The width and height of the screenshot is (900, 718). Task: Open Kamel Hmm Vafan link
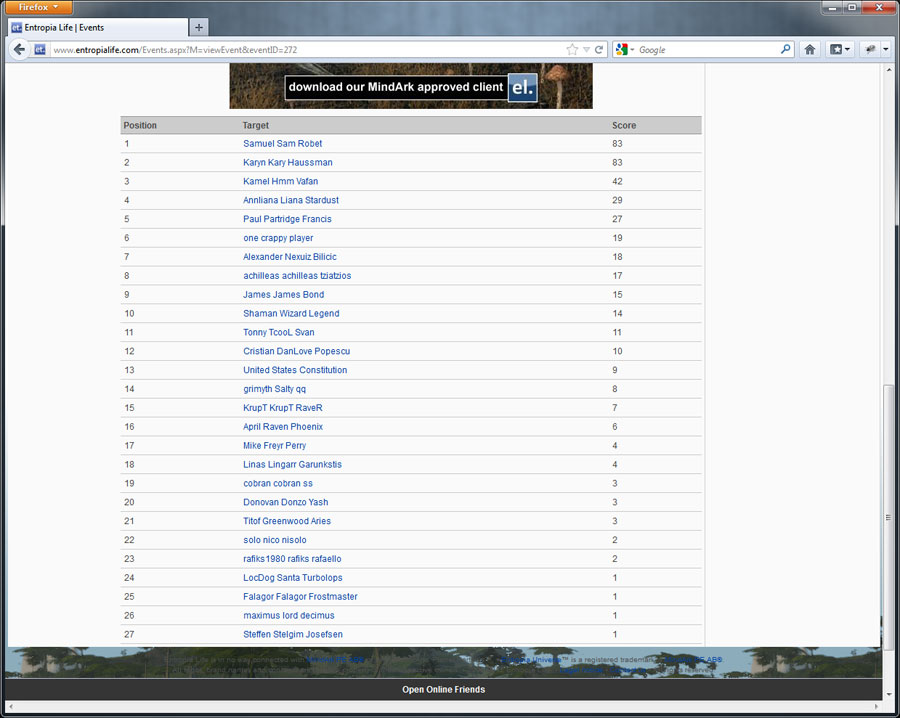pyautogui.click(x=280, y=181)
